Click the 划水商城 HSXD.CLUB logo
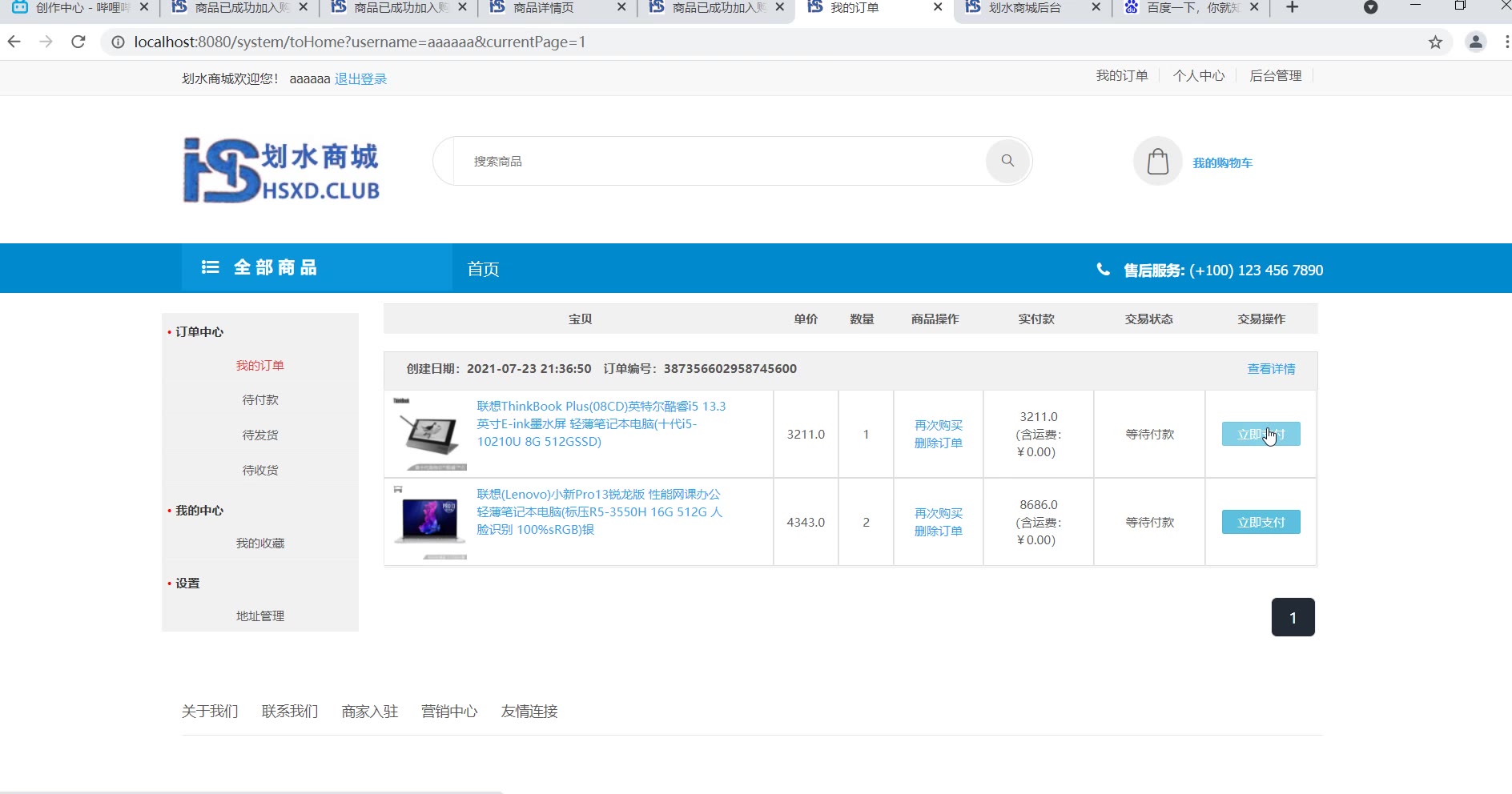The image size is (1512, 794). 281,170
